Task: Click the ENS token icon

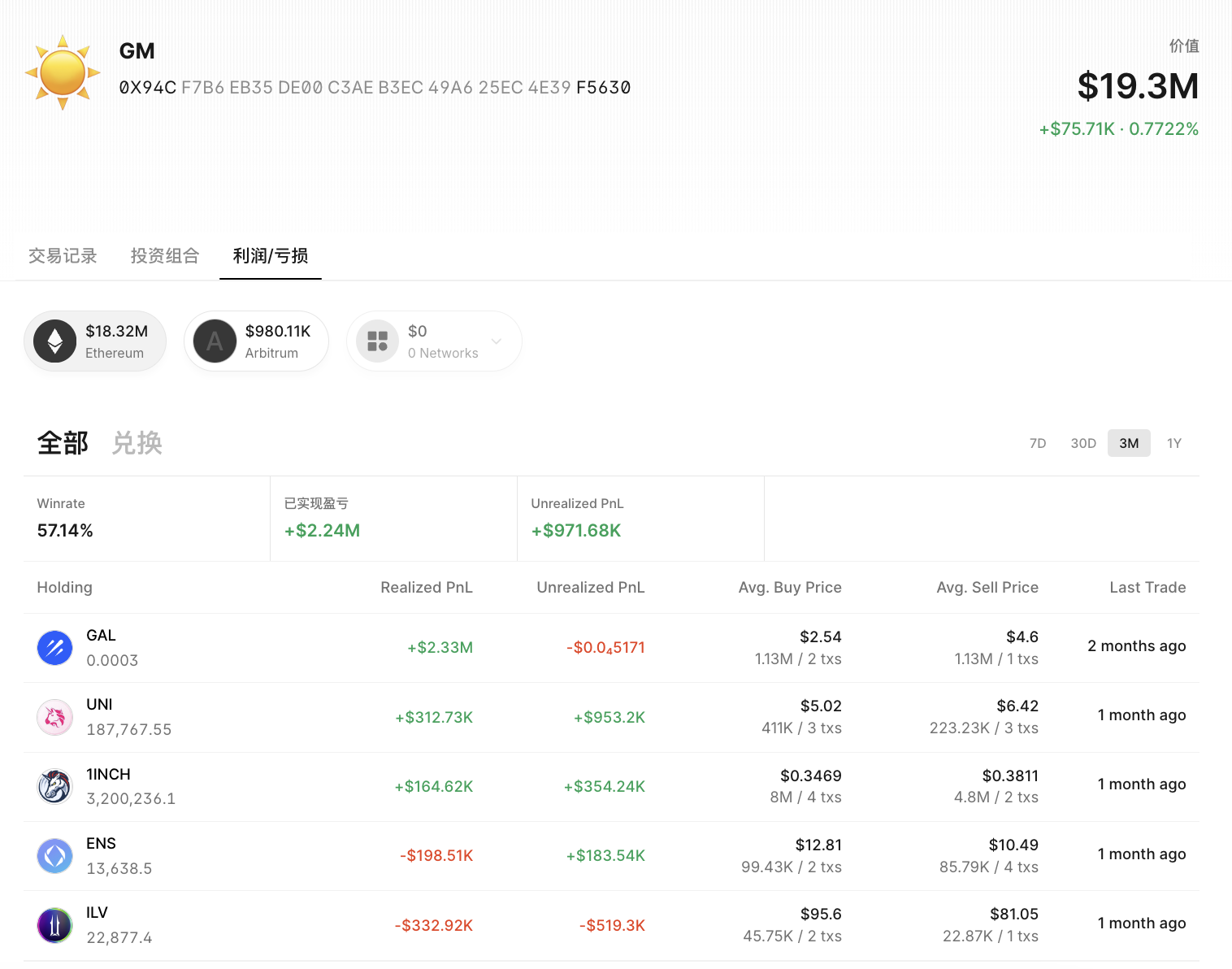Action: point(55,856)
